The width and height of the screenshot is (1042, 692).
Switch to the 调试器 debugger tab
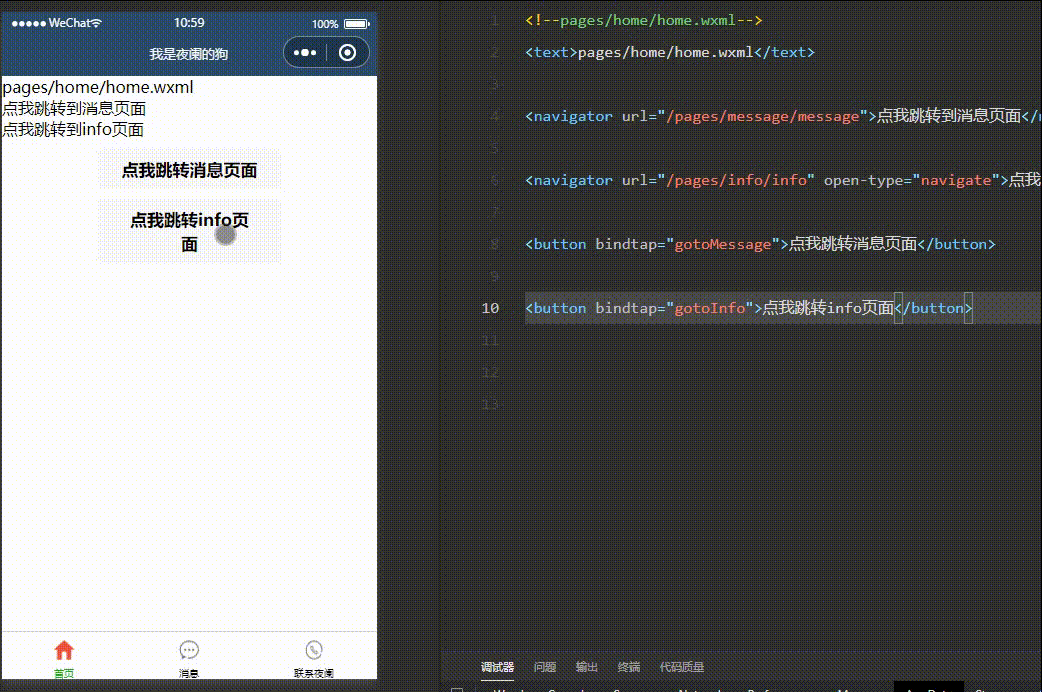[x=497, y=667]
